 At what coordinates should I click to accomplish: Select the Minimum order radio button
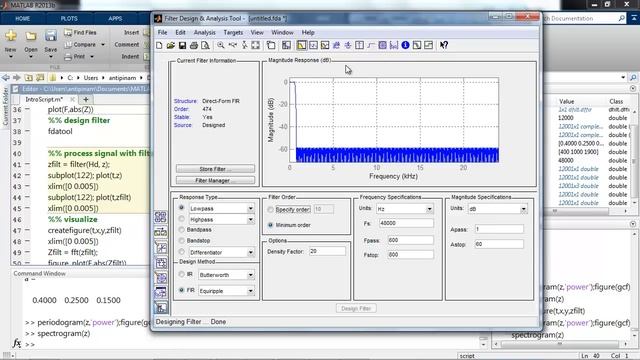(x=270, y=225)
